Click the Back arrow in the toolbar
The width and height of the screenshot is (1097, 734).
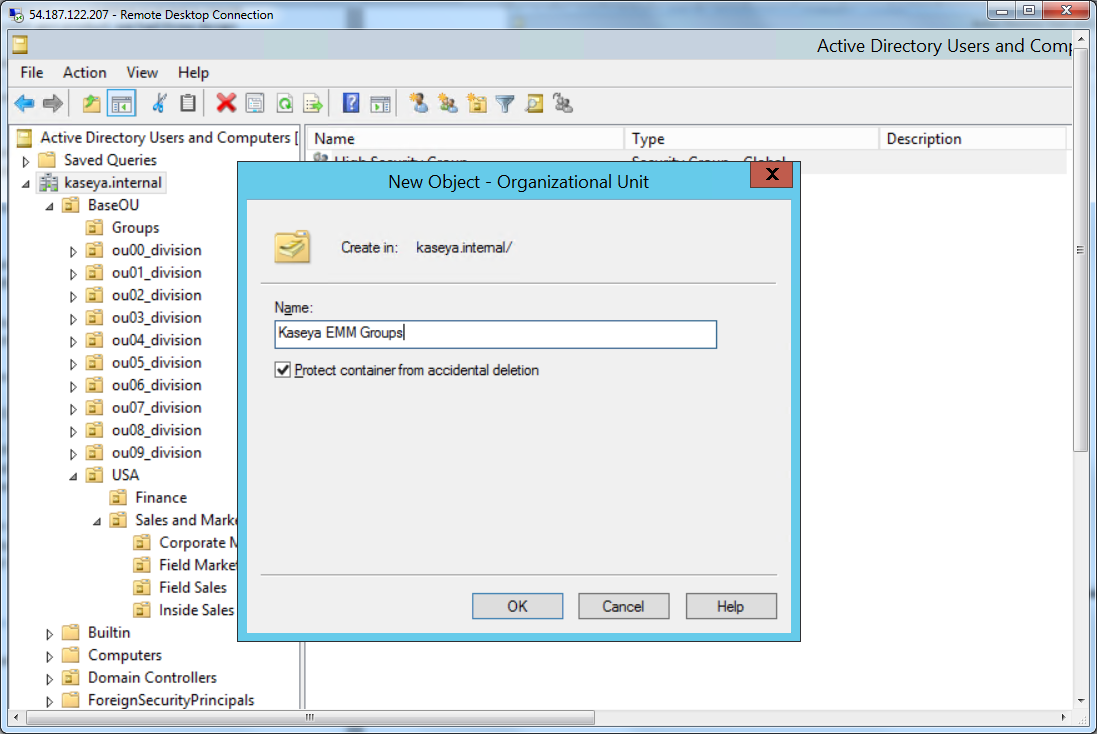(24, 103)
